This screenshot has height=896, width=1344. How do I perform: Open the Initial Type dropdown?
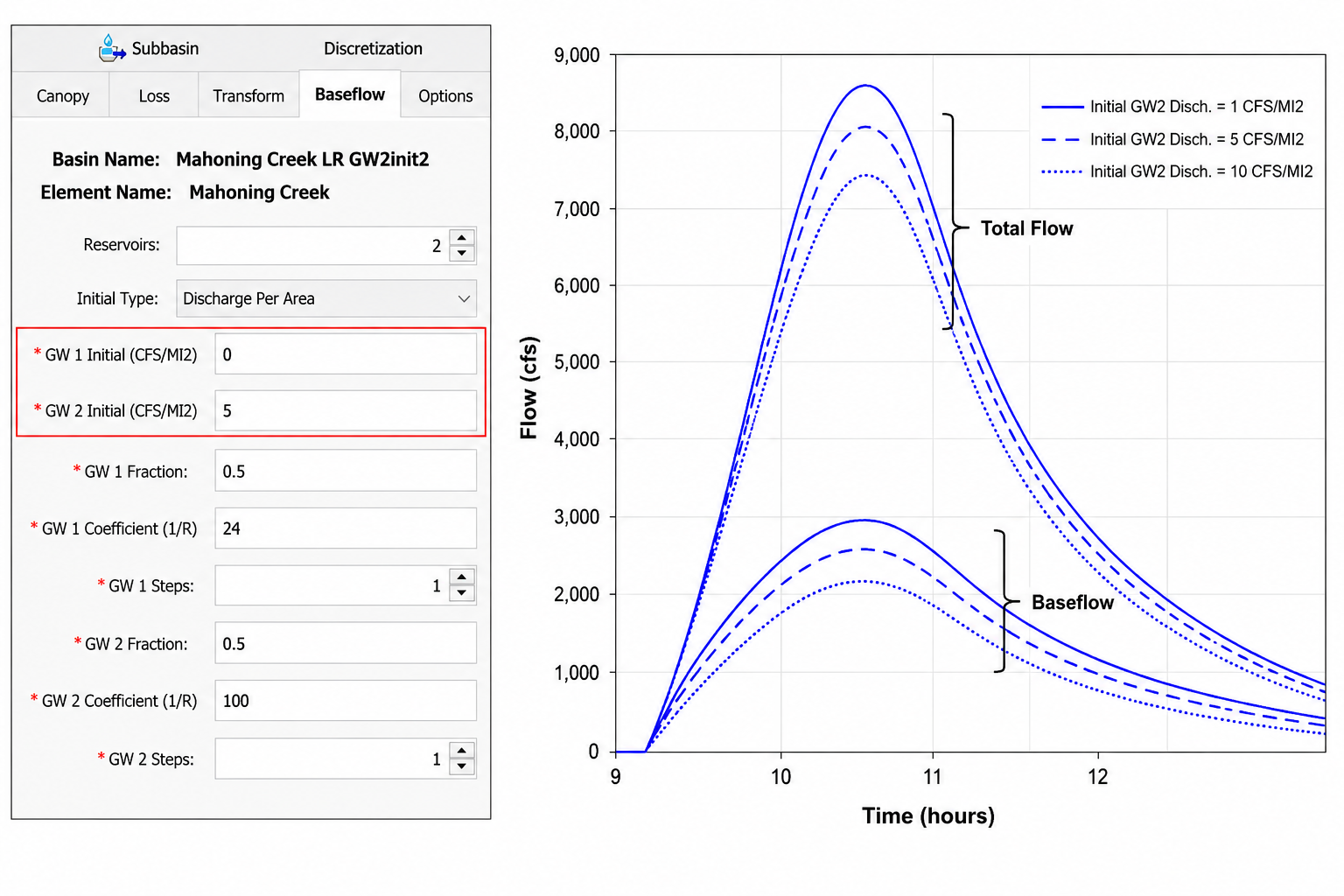[326, 298]
